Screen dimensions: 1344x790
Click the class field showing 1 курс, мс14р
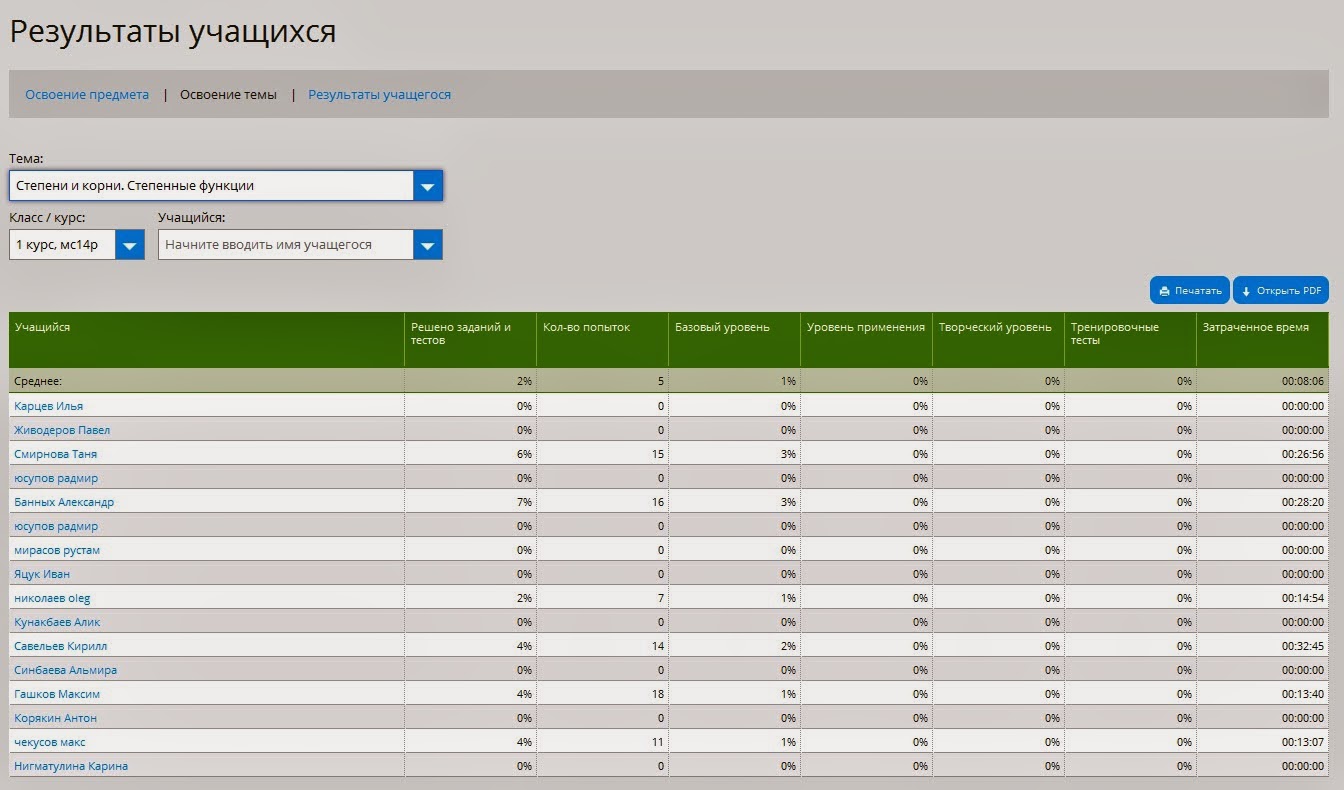[x=63, y=244]
